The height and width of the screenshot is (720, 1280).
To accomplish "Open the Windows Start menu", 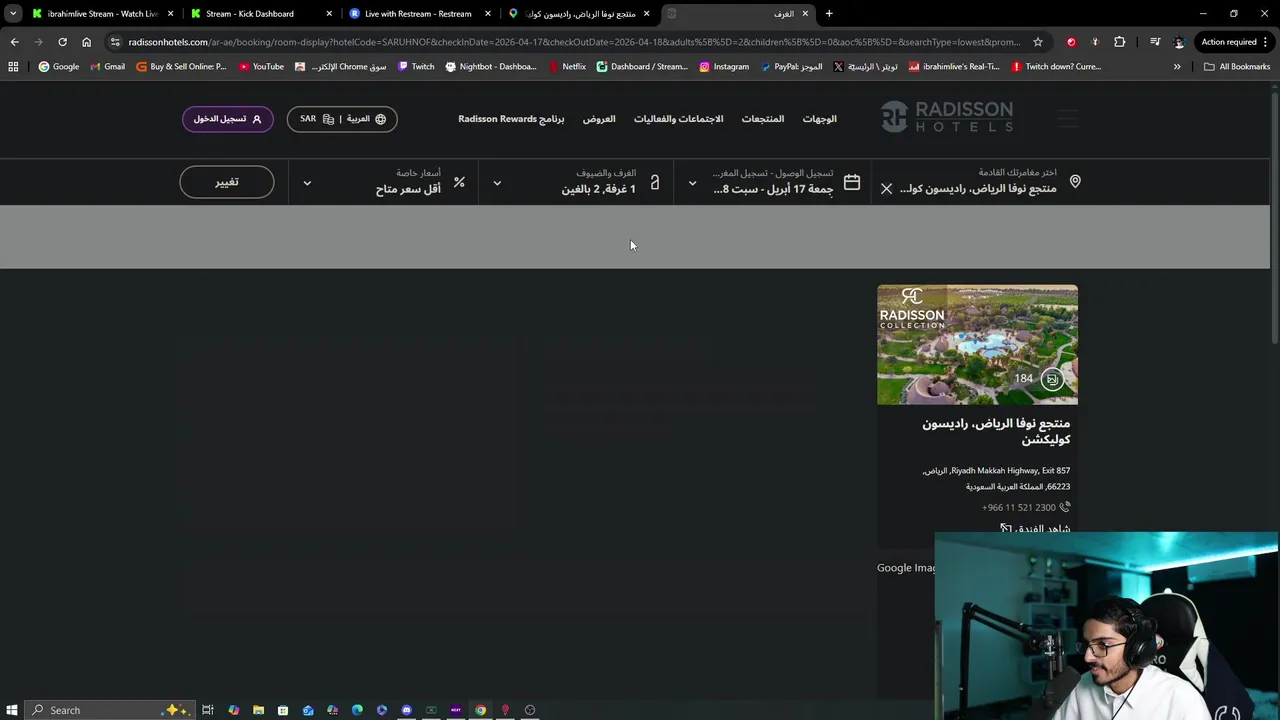I will (12, 710).
